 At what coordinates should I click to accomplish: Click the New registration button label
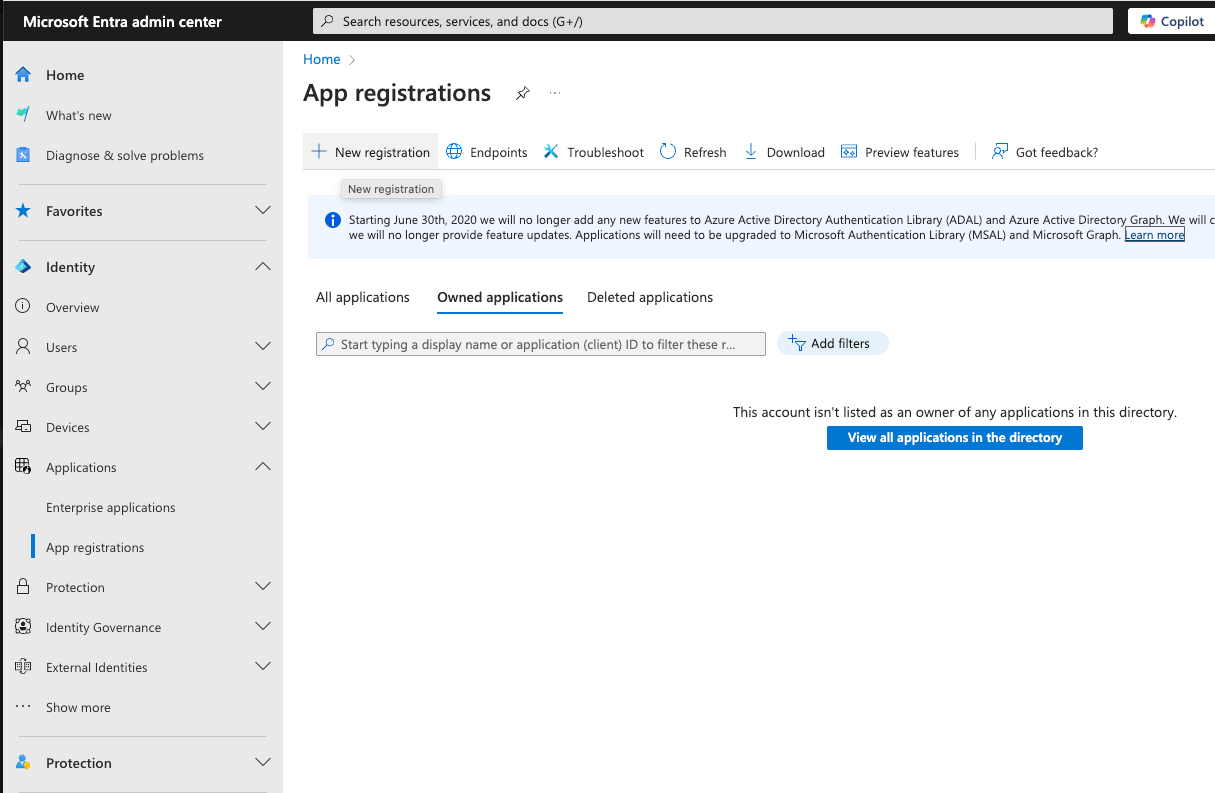click(382, 152)
